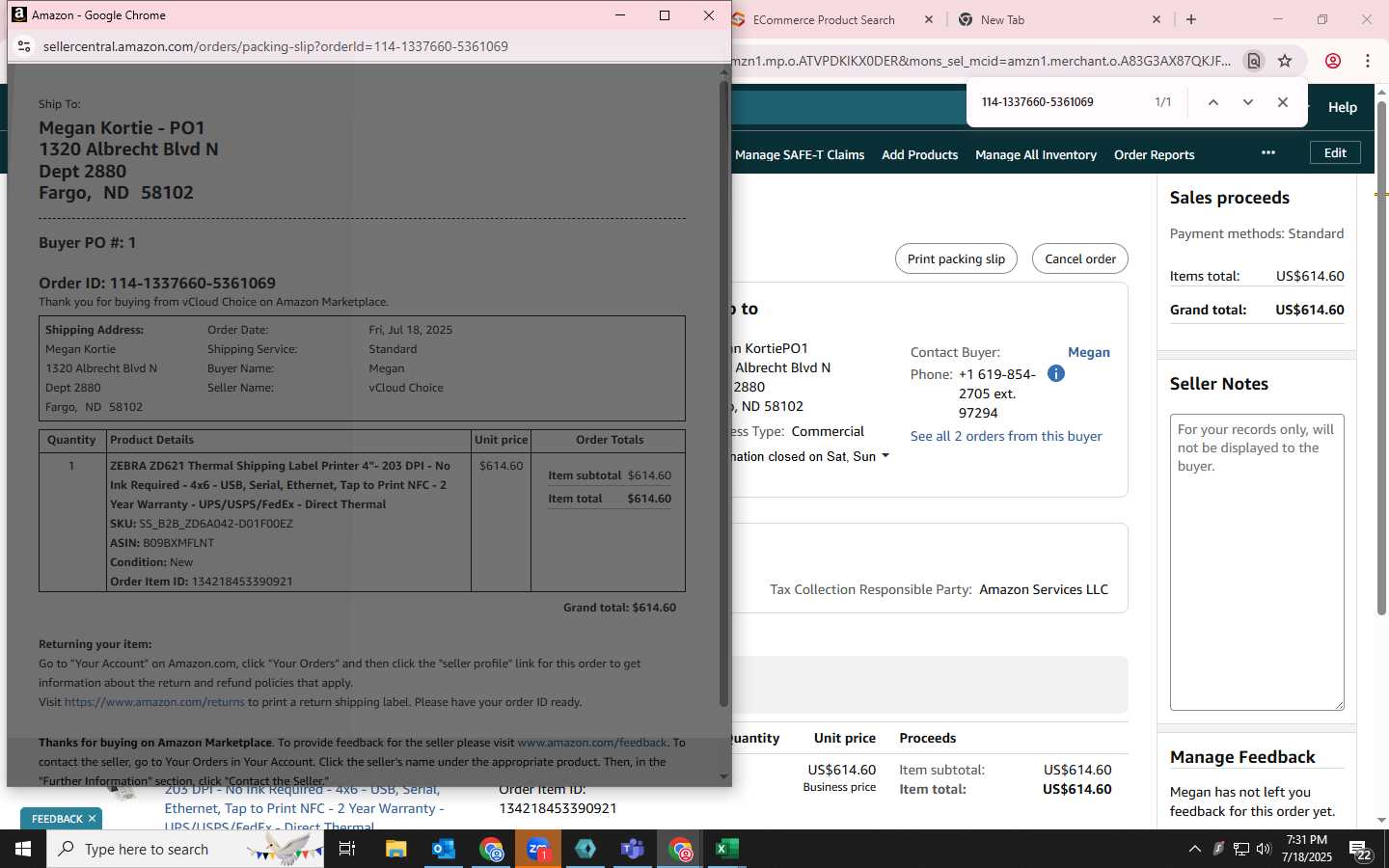Click the Windows taskbar search box
1389x868 pixels.
[183, 849]
